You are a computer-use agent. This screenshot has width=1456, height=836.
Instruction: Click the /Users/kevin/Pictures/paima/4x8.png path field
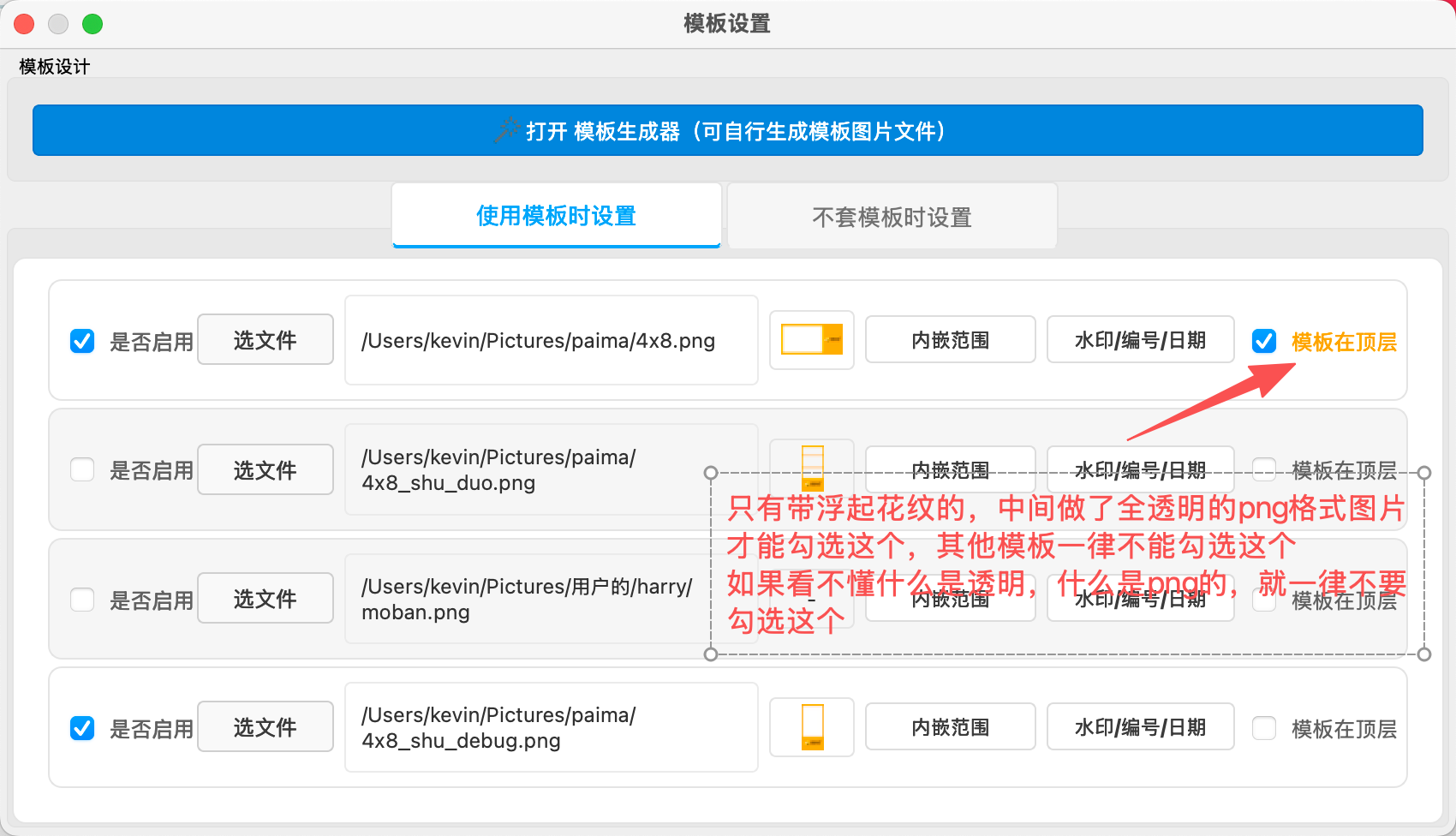pos(551,340)
